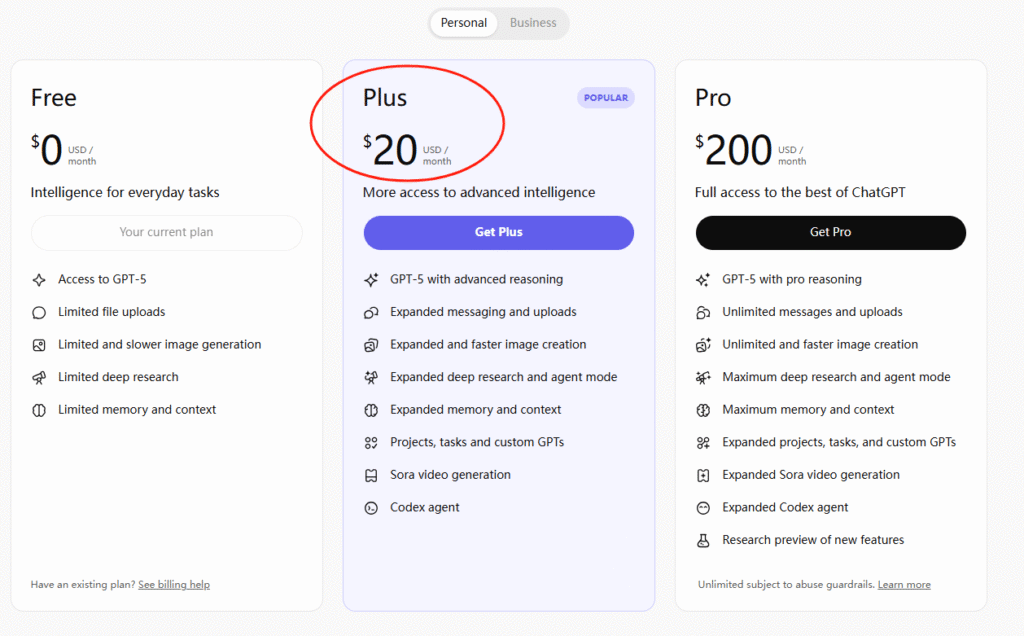Click the telescope icon beside Limited deep research
The height and width of the screenshot is (636, 1024).
[x=39, y=378]
